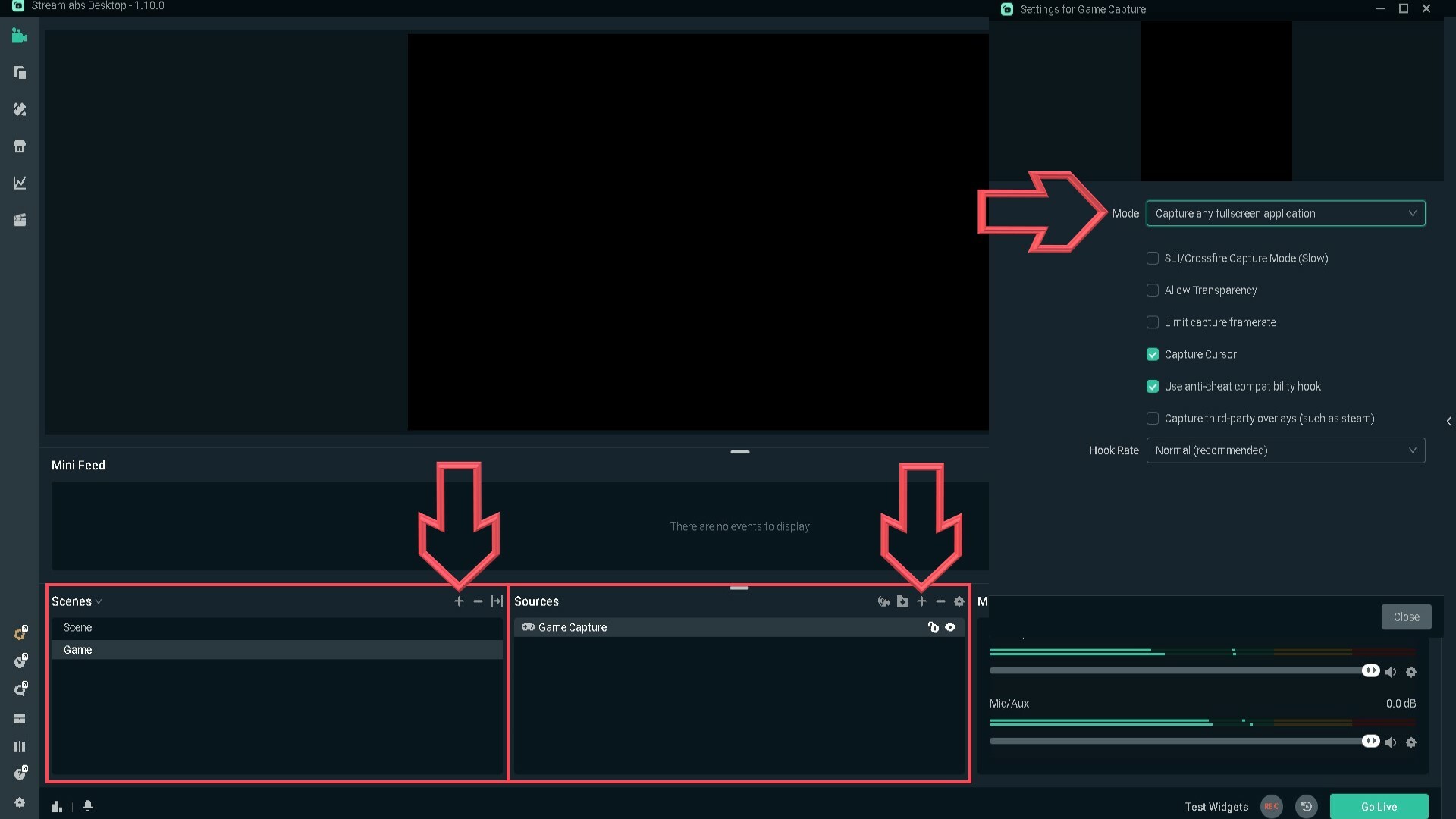The image size is (1456, 819).
Task: Mute the upper mixer audio source
Action: pyautogui.click(x=1391, y=672)
